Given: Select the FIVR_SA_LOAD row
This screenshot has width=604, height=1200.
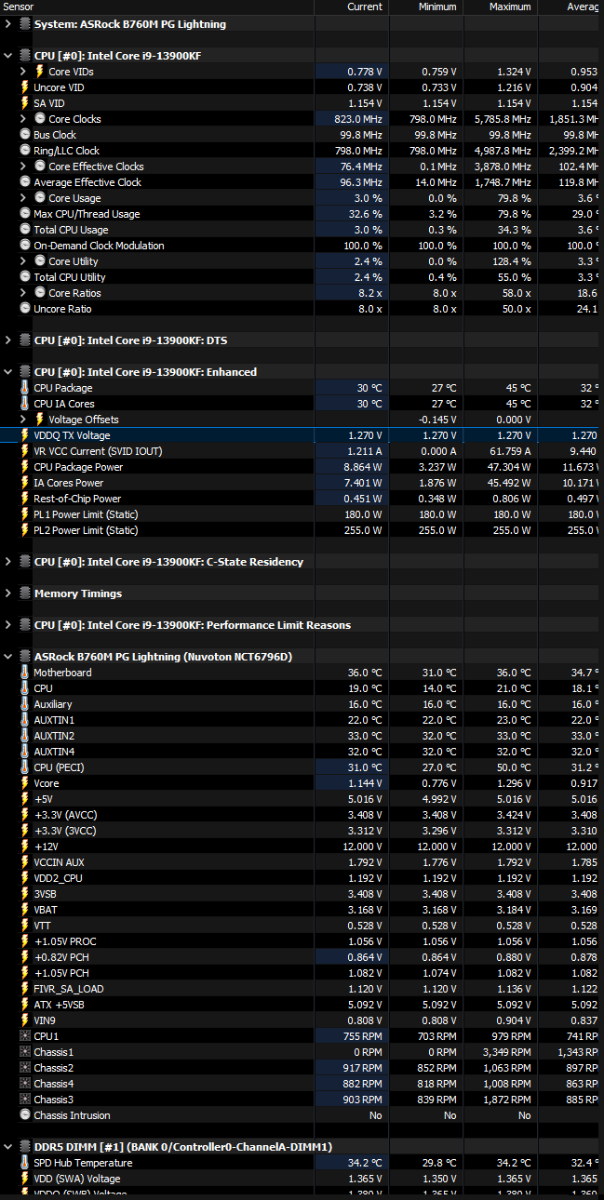Looking at the screenshot, I should tap(302, 988).
